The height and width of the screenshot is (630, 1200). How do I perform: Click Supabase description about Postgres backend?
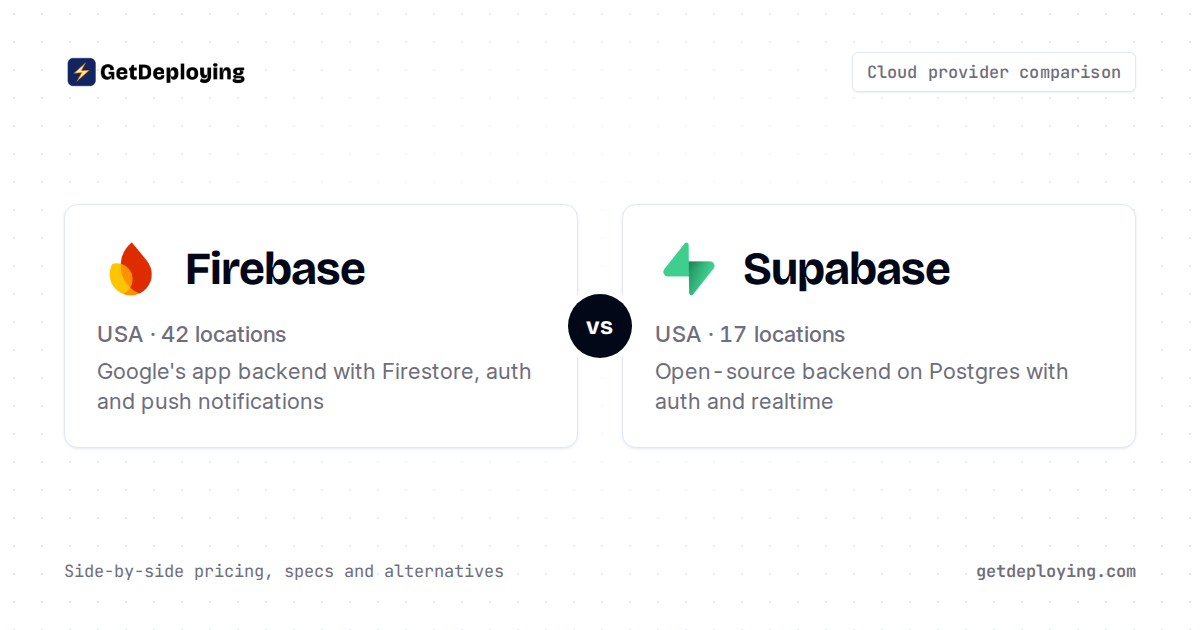[861, 386]
